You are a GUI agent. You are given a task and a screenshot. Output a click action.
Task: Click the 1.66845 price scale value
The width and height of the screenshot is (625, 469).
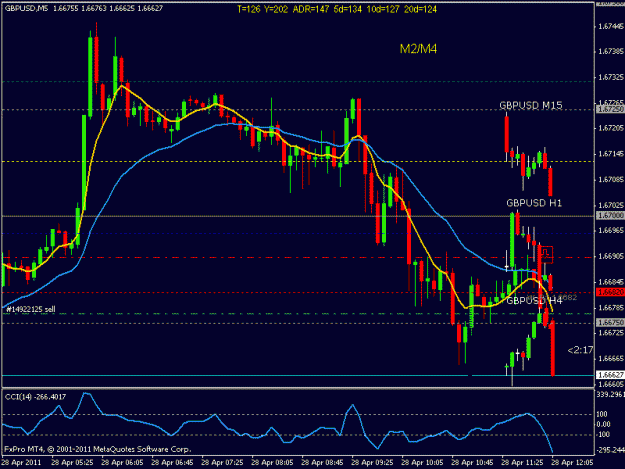[x=611, y=282]
